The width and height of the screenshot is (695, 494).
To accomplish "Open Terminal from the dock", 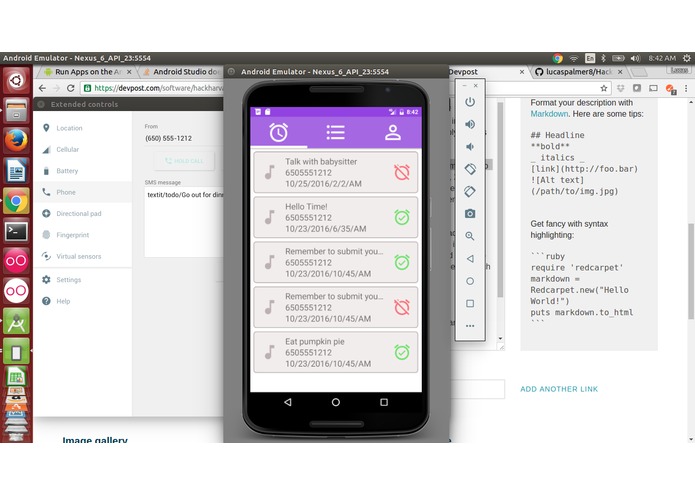I will 16,231.
